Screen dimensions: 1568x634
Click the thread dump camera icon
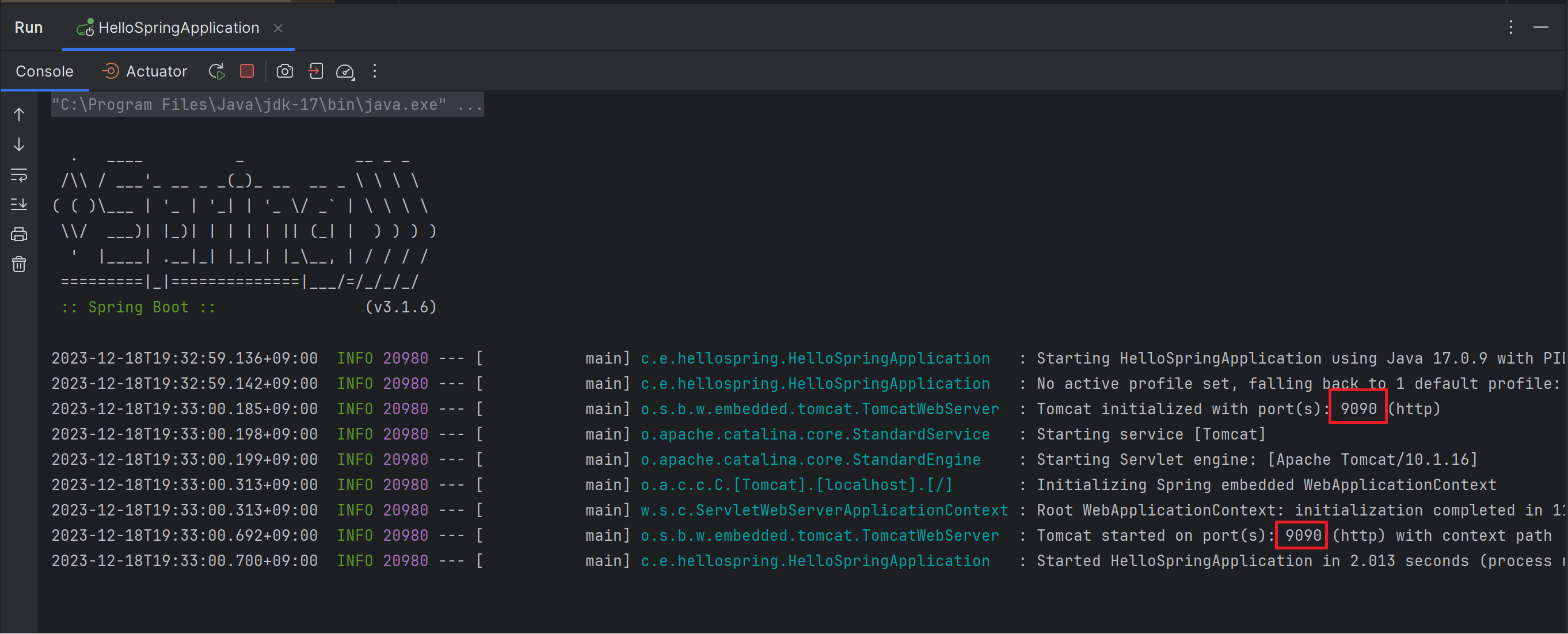(x=284, y=71)
